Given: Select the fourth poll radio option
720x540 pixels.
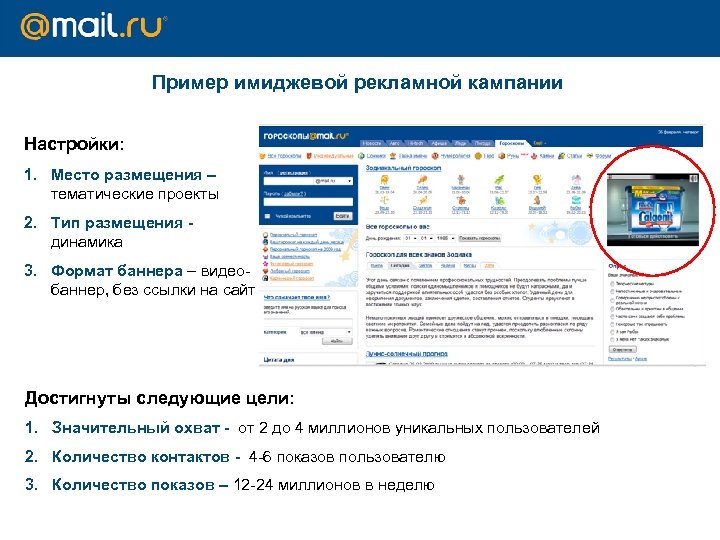Looking at the screenshot, I should tap(612, 309).
